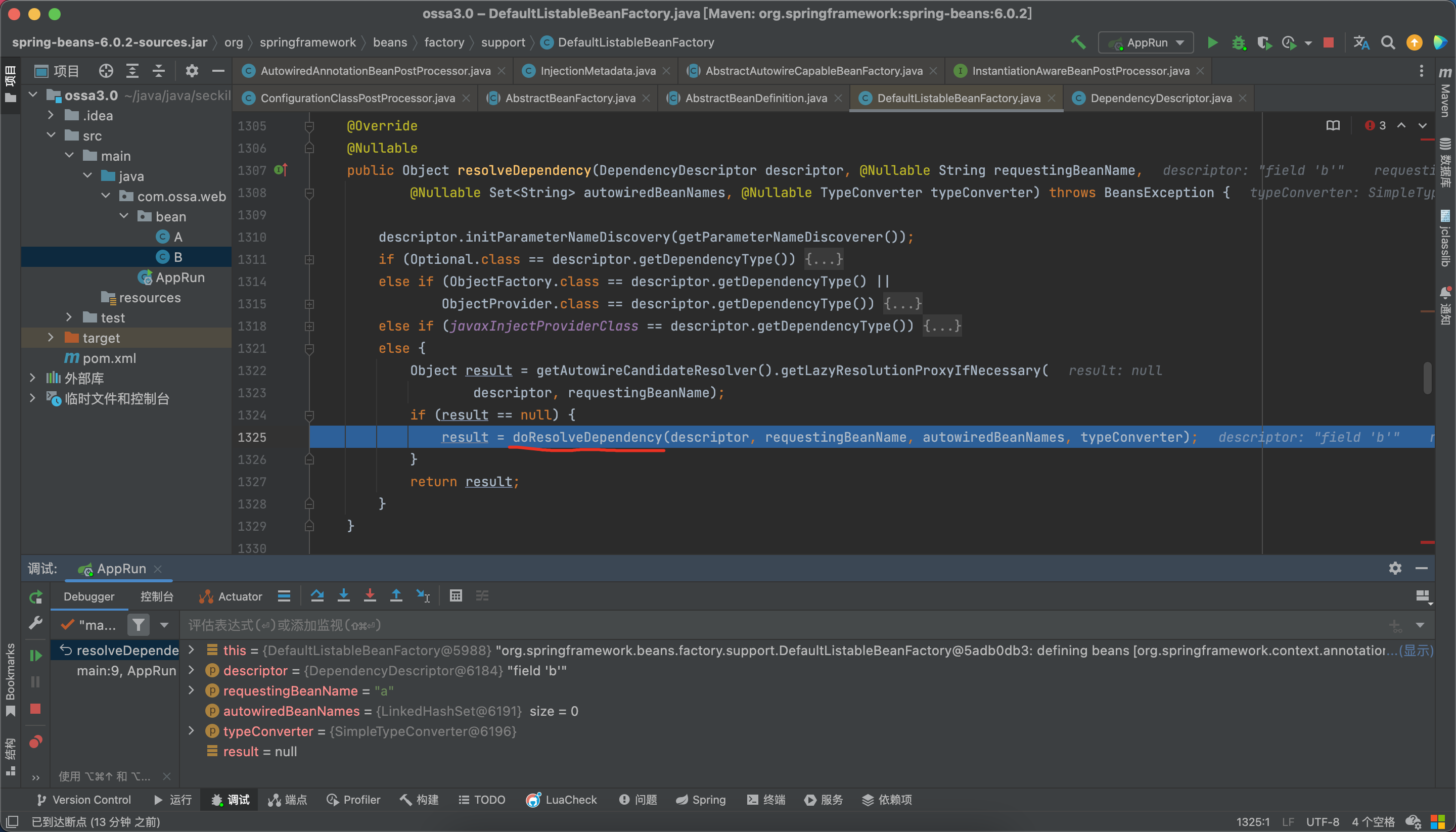Viewport: 1456px width, 832px height.
Task: Expand the descriptor variable in debugger
Action: click(x=192, y=671)
